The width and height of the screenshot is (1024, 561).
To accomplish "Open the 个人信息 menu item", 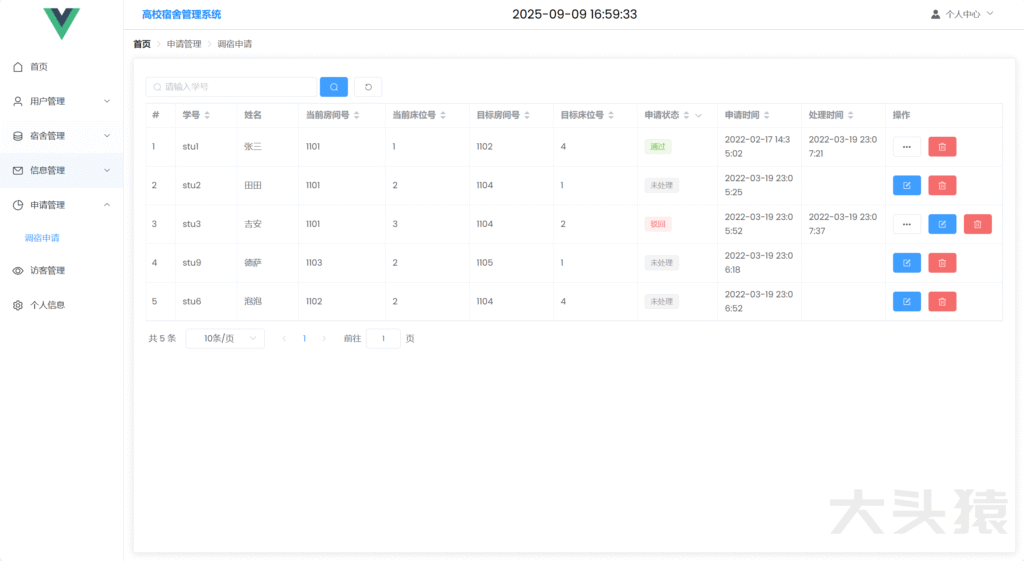I will click(61, 305).
